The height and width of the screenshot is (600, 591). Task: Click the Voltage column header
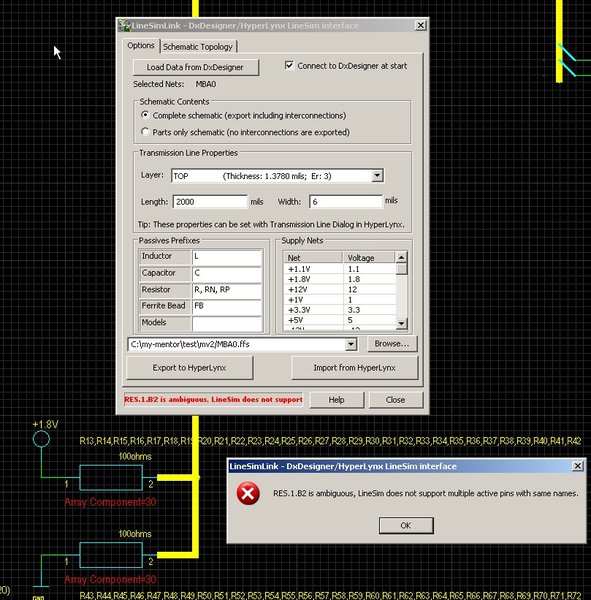tap(369, 258)
